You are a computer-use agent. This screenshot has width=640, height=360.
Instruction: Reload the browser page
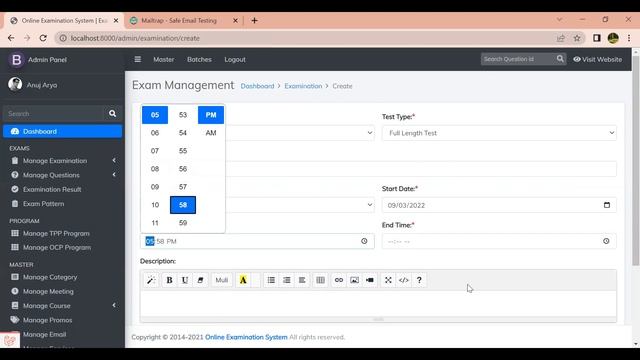pos(43,38)
